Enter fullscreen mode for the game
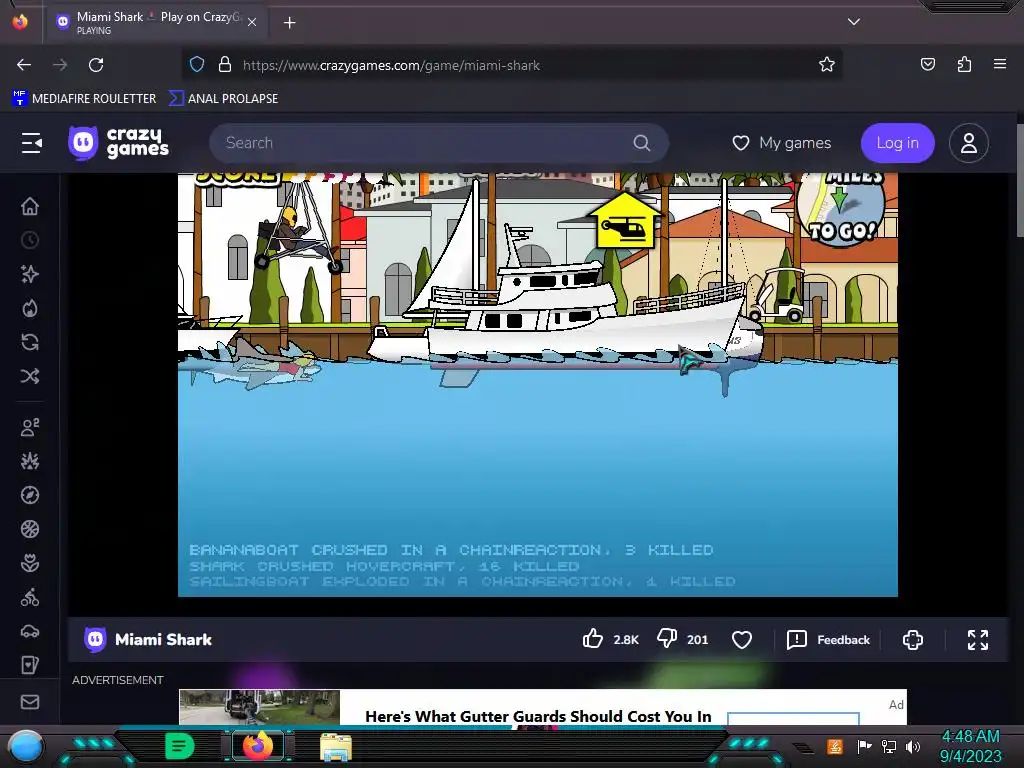 [978, 639]
